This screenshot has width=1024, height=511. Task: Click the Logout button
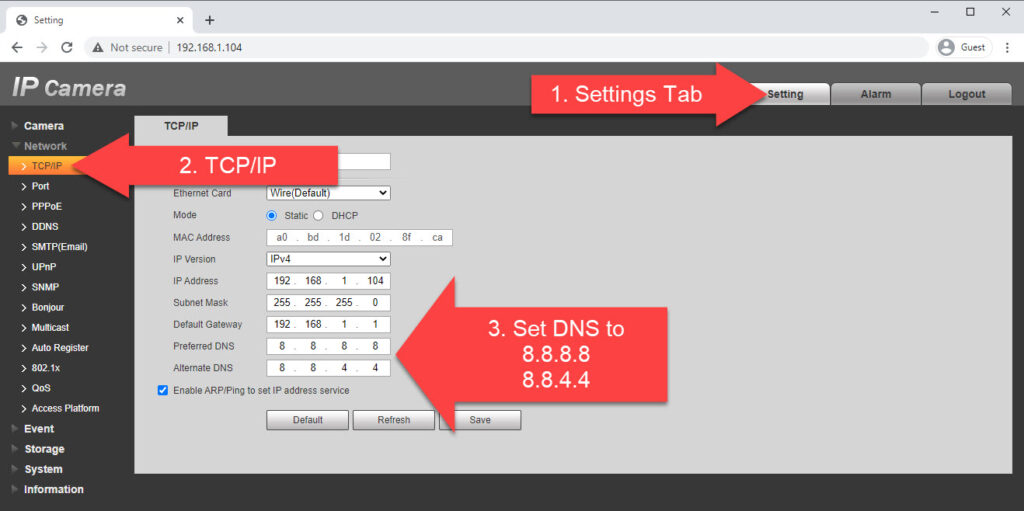[966, 94]
